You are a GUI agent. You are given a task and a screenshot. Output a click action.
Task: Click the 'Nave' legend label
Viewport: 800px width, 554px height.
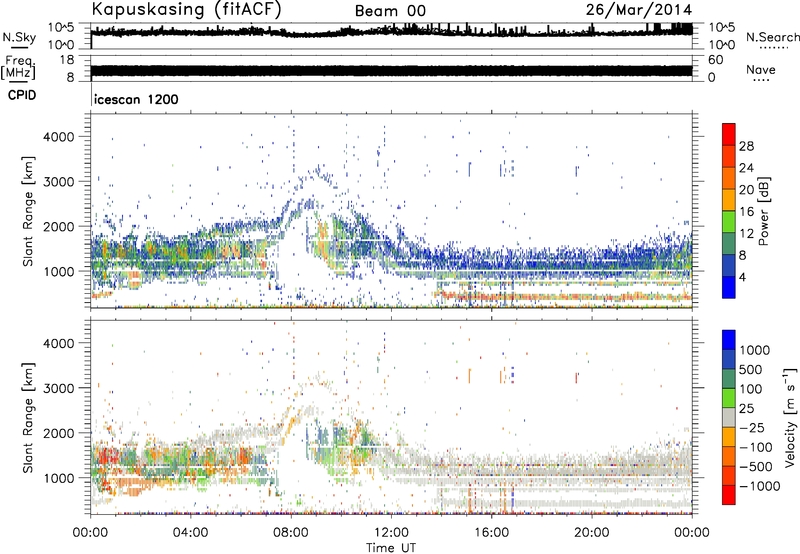pyautogui.click(x=761, y=69)
